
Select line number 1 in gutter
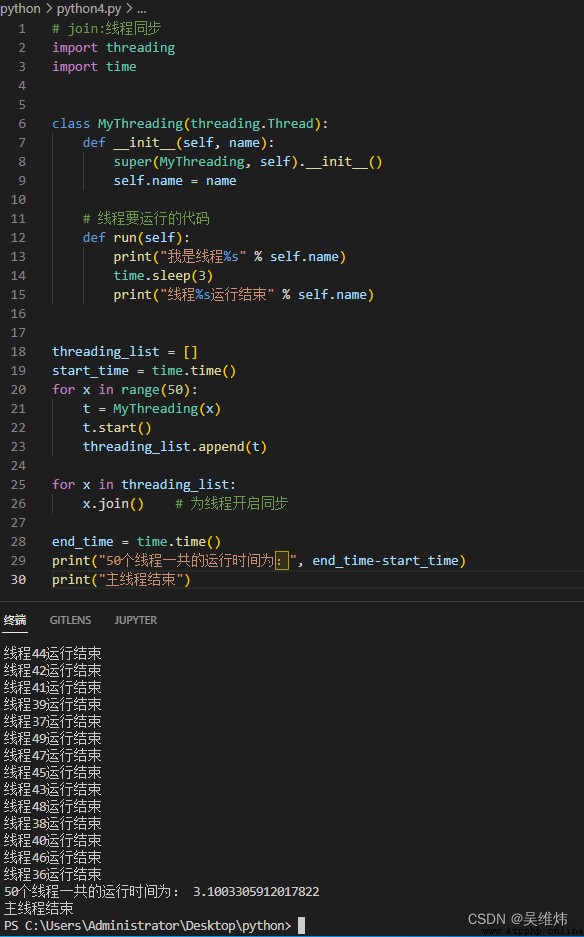click(22, 29)
